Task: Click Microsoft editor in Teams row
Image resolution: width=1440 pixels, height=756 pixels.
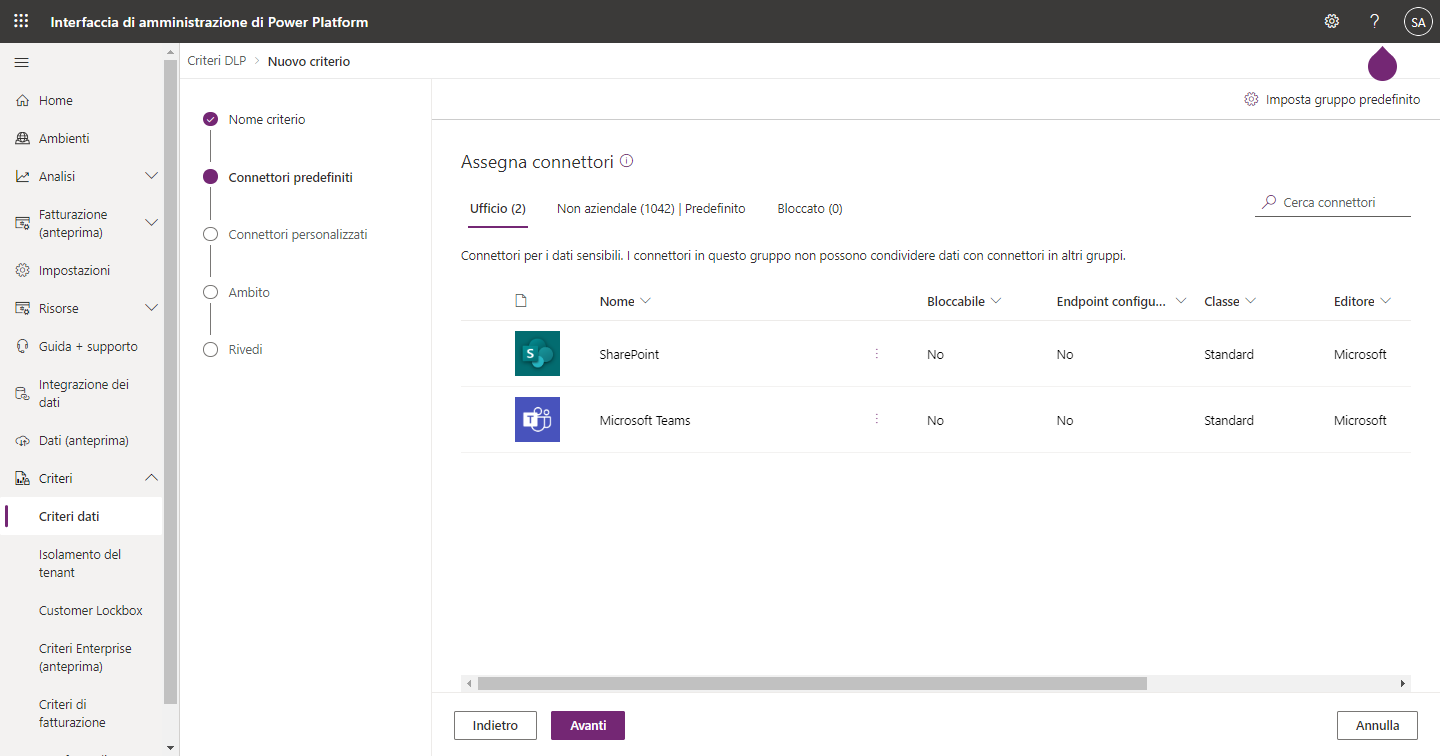Action: pos(1360,420)
